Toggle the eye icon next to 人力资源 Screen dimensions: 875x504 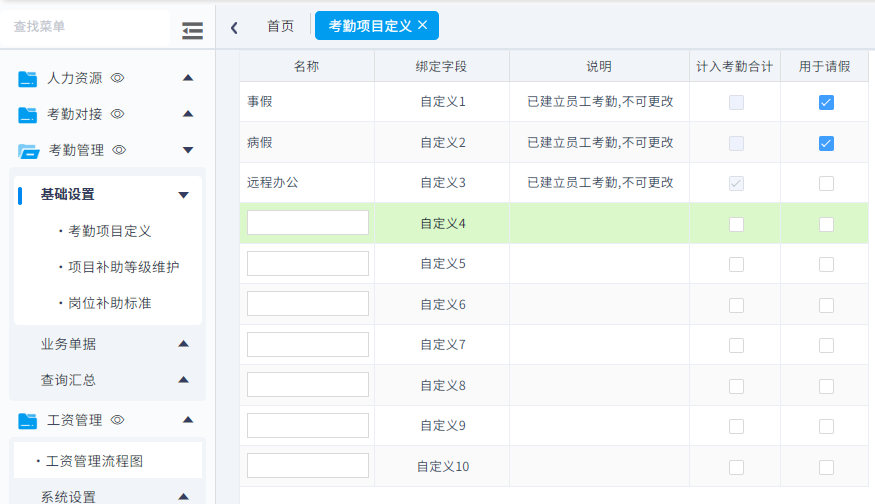click(117, 78)
